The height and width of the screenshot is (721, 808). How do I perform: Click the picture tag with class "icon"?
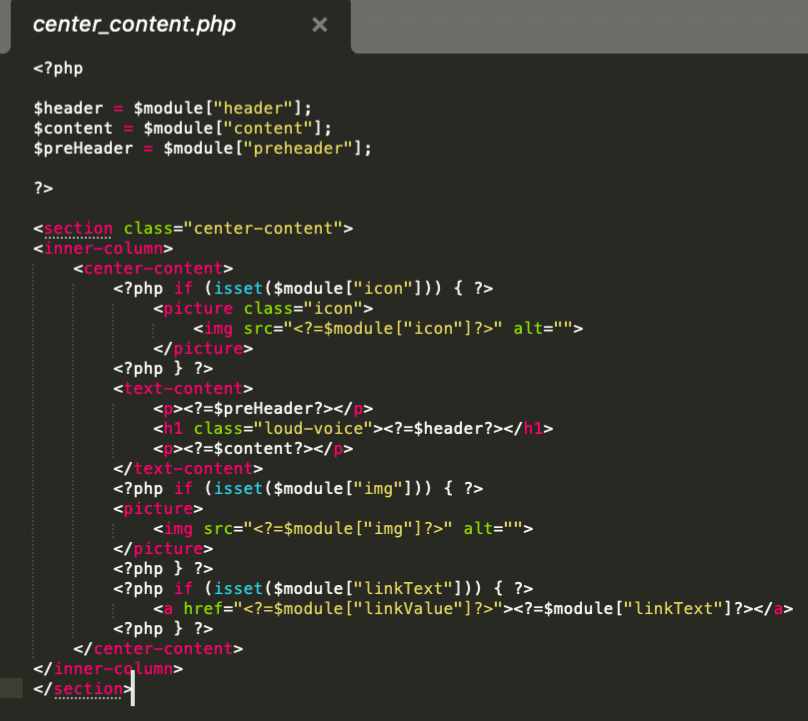coord(263,308)
